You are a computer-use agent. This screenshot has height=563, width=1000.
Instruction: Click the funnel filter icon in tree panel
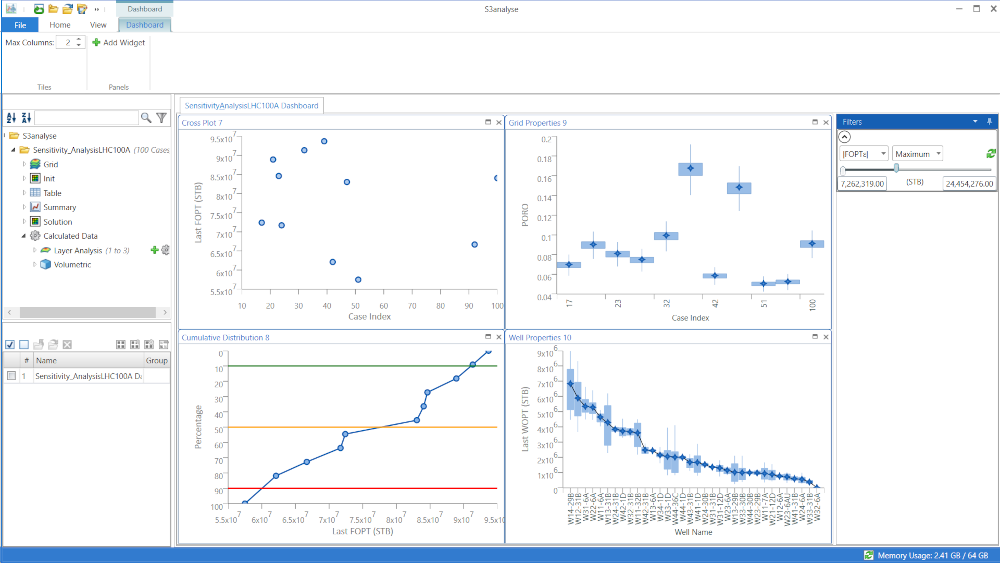click(161, 118)
